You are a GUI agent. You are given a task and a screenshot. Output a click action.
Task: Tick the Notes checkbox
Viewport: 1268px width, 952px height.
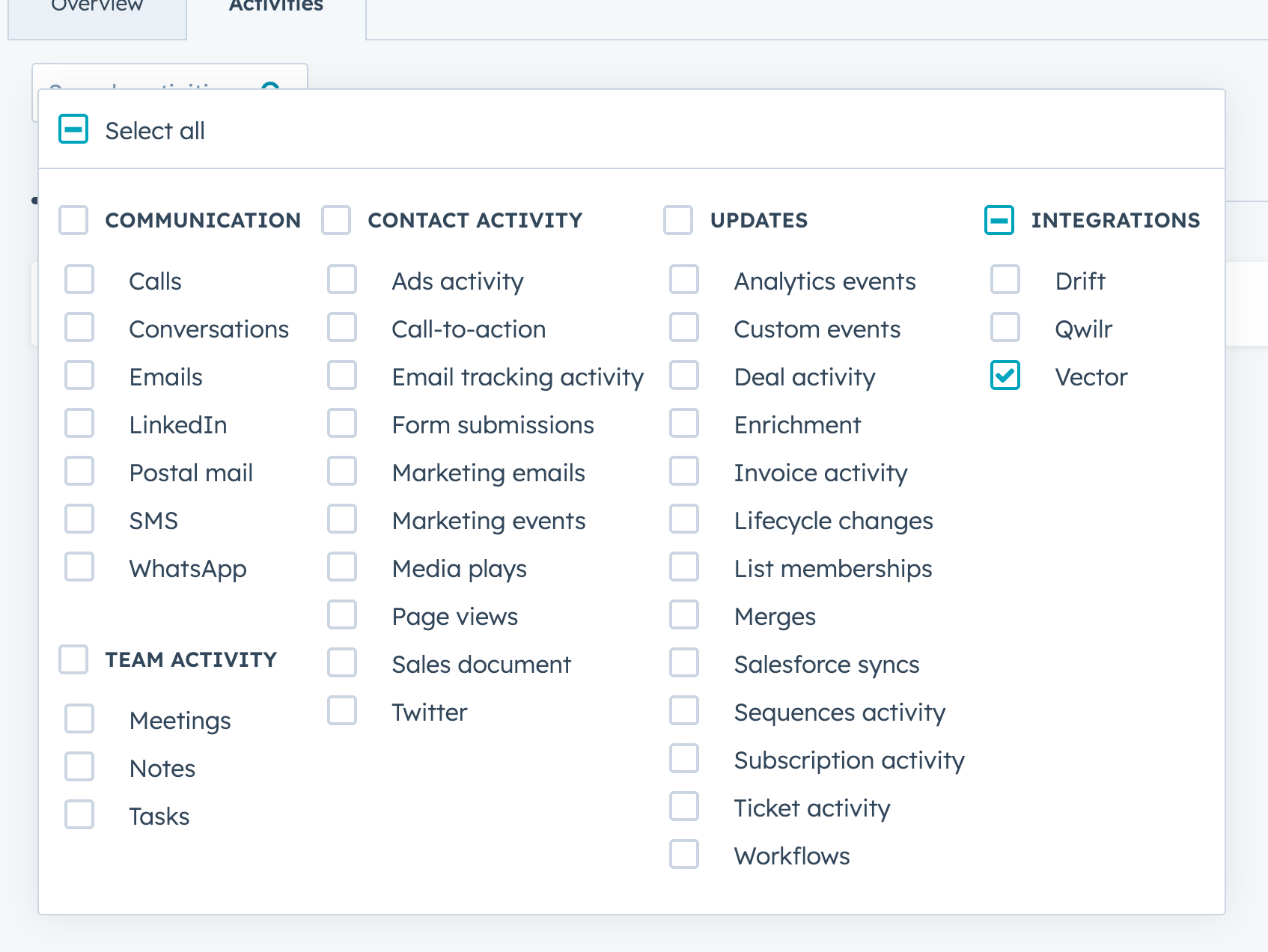pos(79,767)
